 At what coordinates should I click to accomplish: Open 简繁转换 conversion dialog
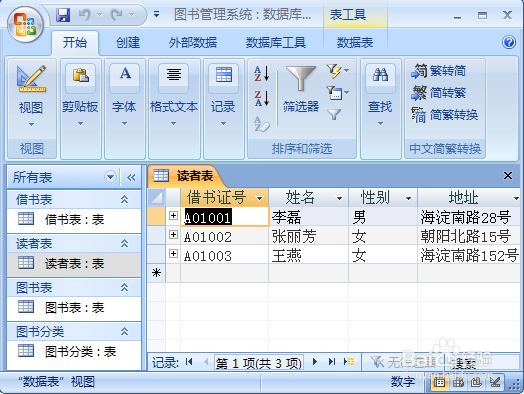(444, 115)
